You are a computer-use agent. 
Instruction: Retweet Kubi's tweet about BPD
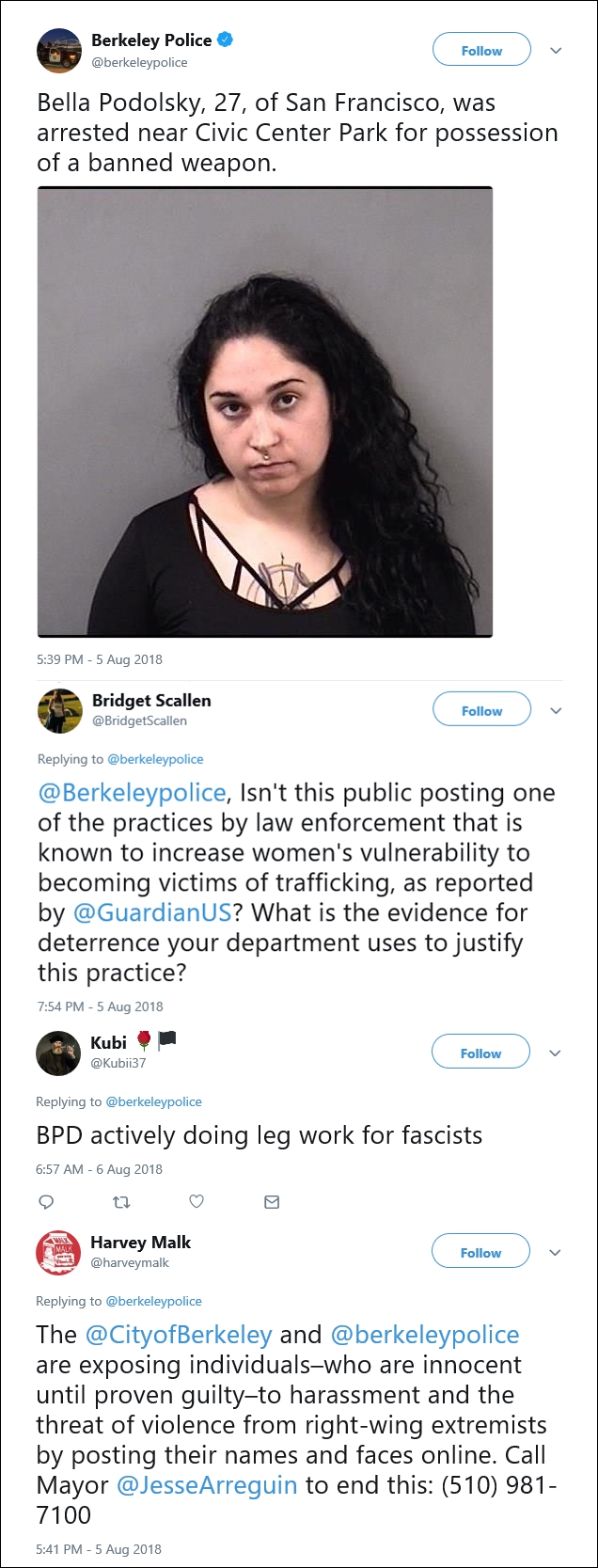pyautogui.click(x=121, y=1201)
